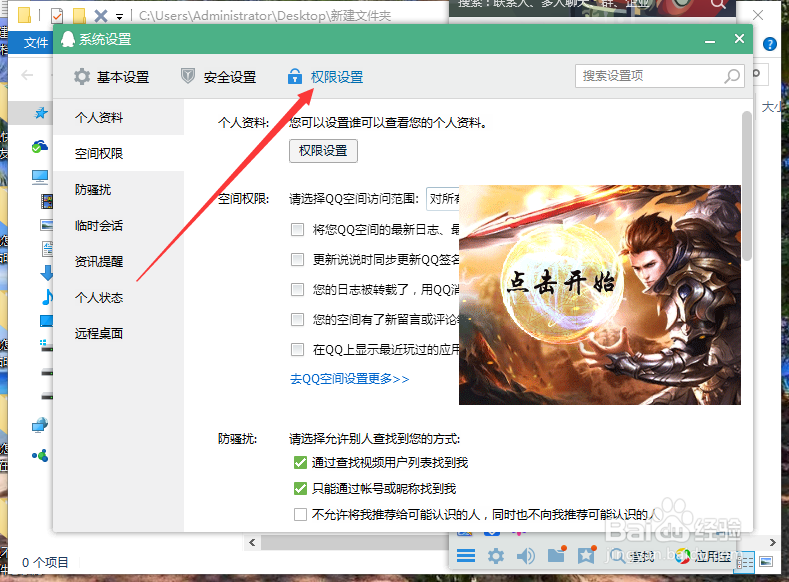Click the star favorites icon in QQ bottom bar
The image size is (789, 582).
pyautogui.click(x=586, y=555)
